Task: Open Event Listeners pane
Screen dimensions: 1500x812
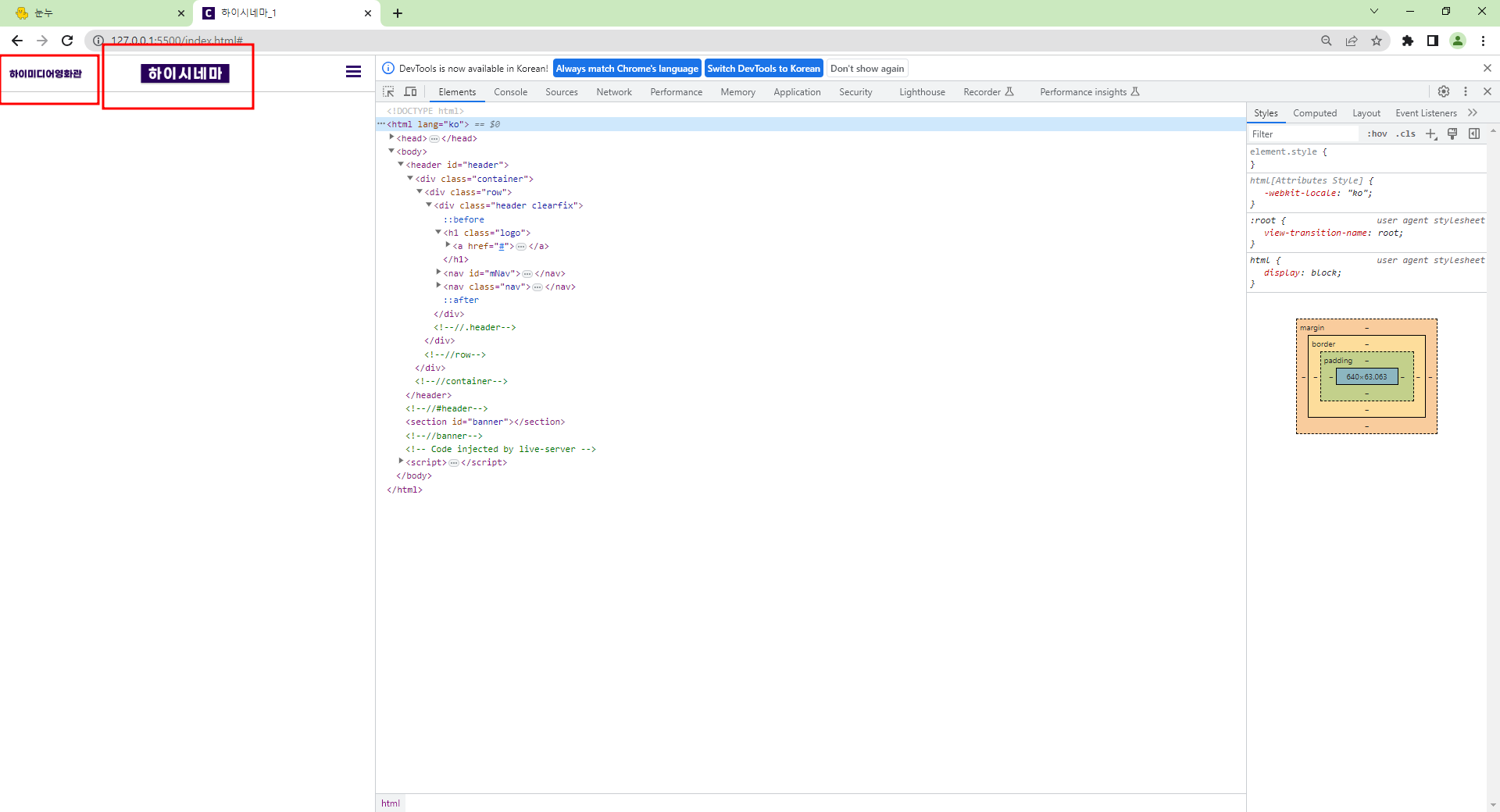Action: 1426,113
